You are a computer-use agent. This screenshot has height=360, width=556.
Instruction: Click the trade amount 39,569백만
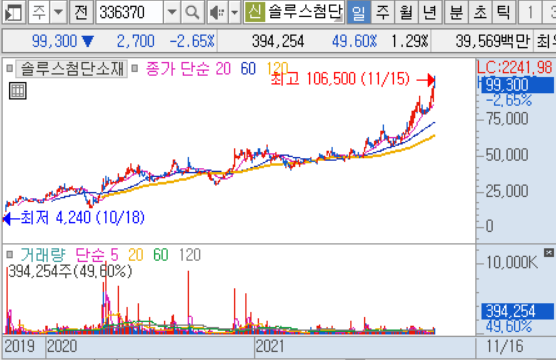click(x=493, y=41)
